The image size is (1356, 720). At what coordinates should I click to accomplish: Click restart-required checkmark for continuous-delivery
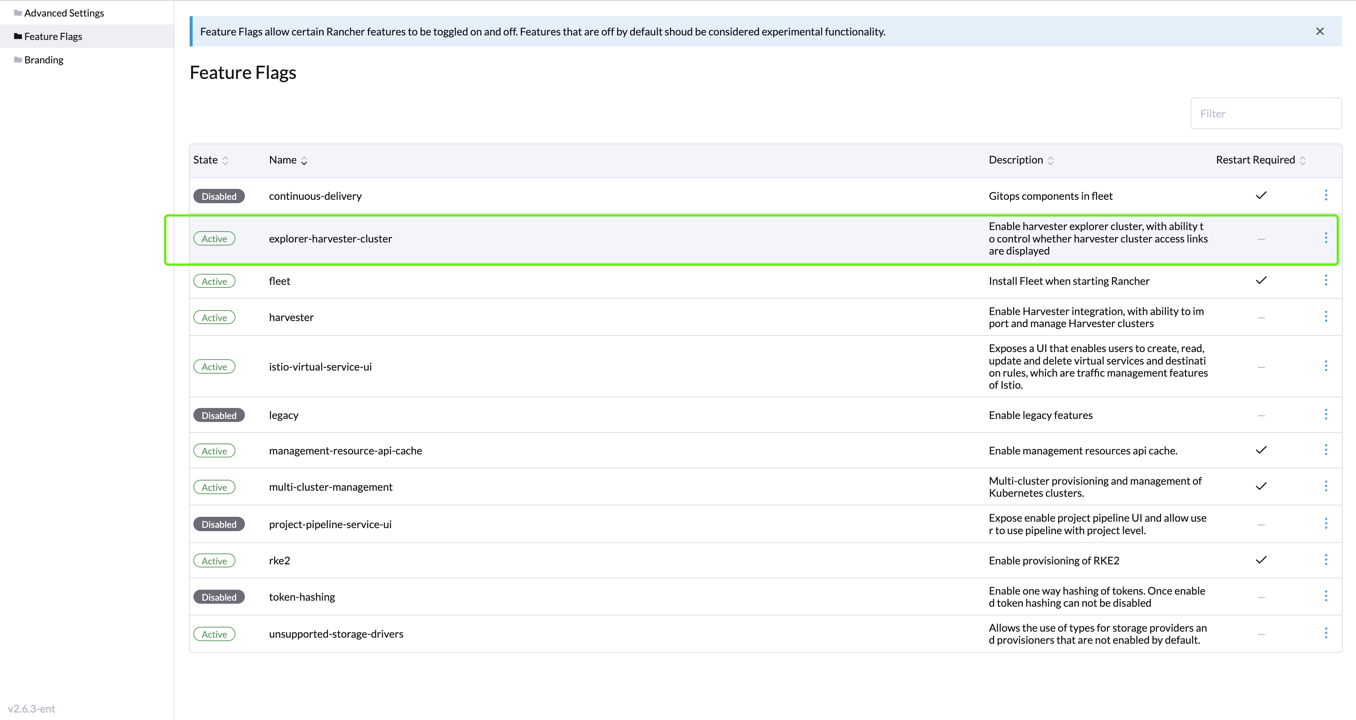(1261, 195)
